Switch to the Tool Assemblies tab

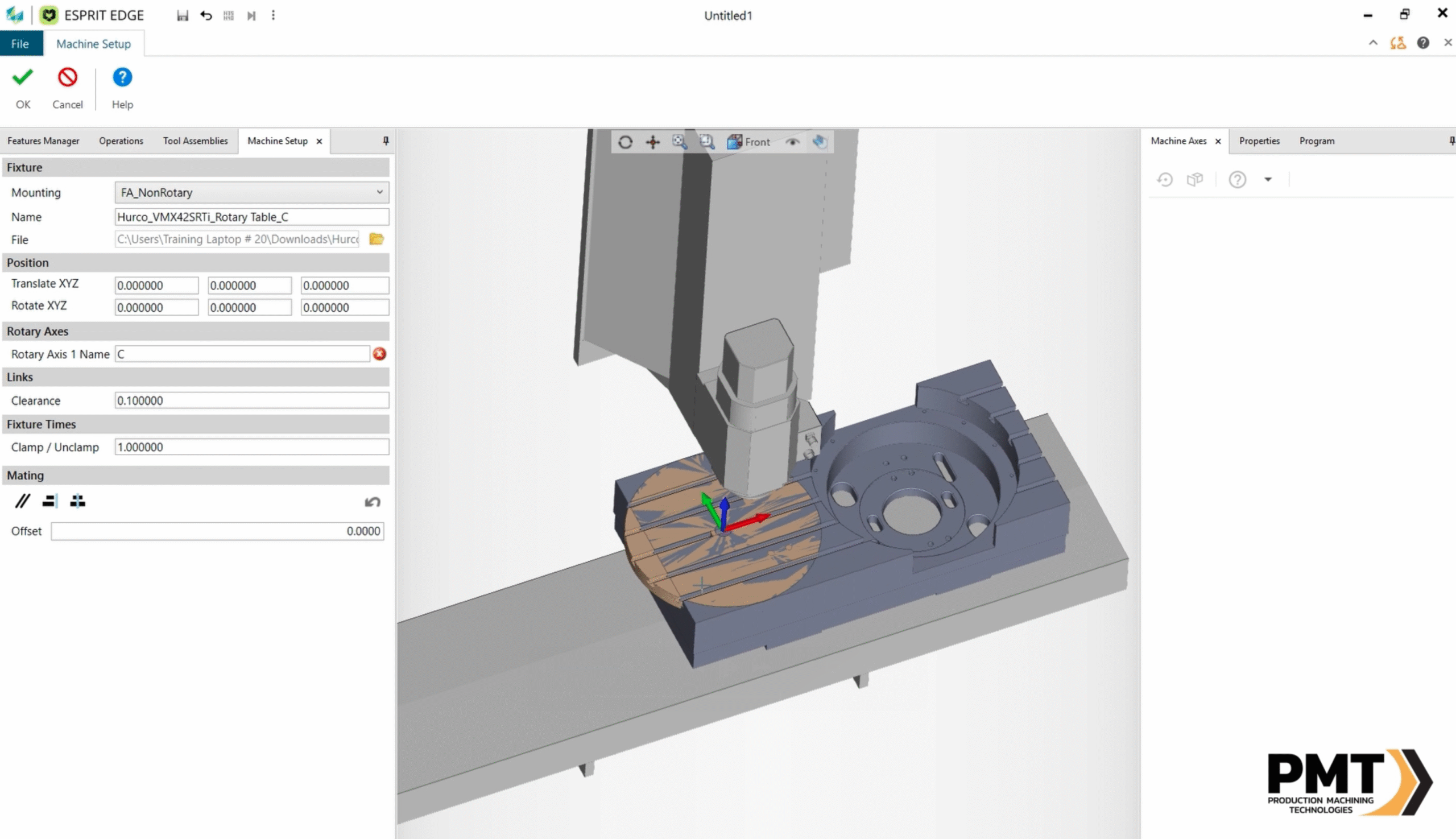tap(195, 140)
